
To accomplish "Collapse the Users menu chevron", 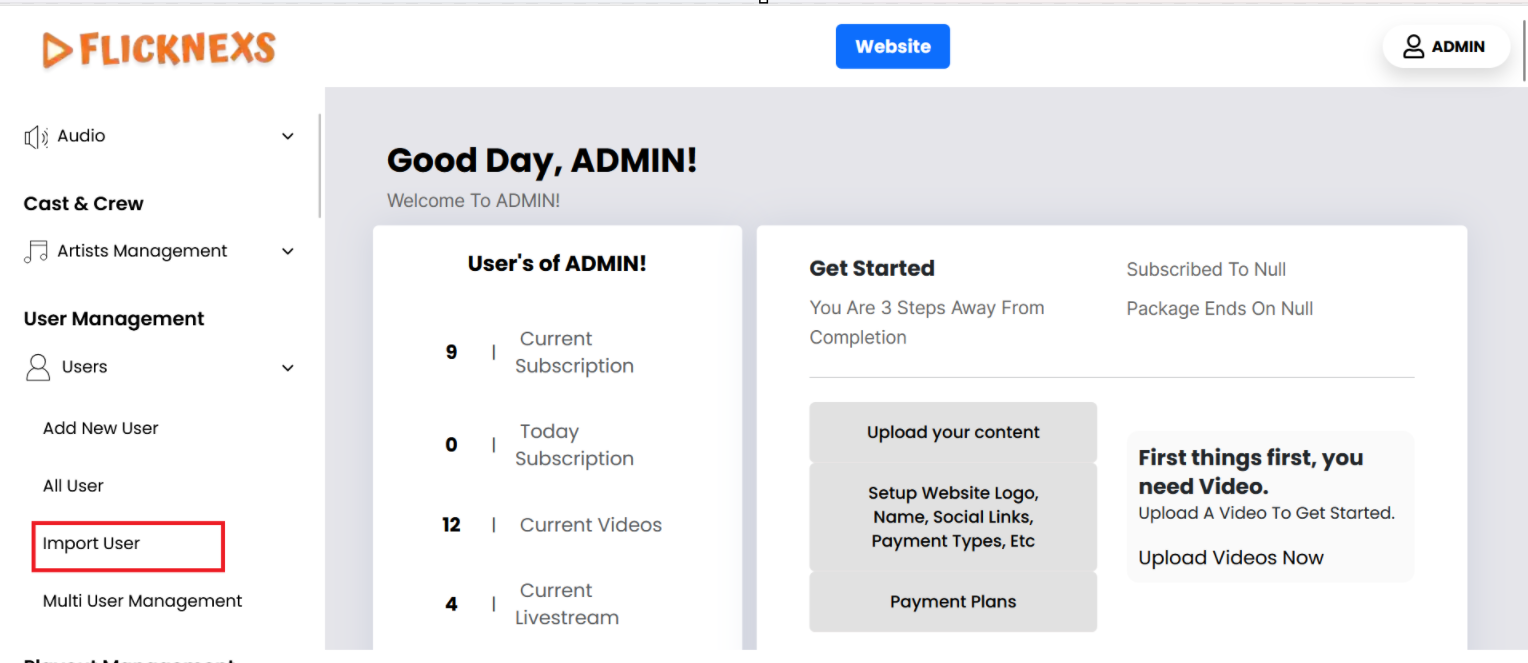I will 288,368.
